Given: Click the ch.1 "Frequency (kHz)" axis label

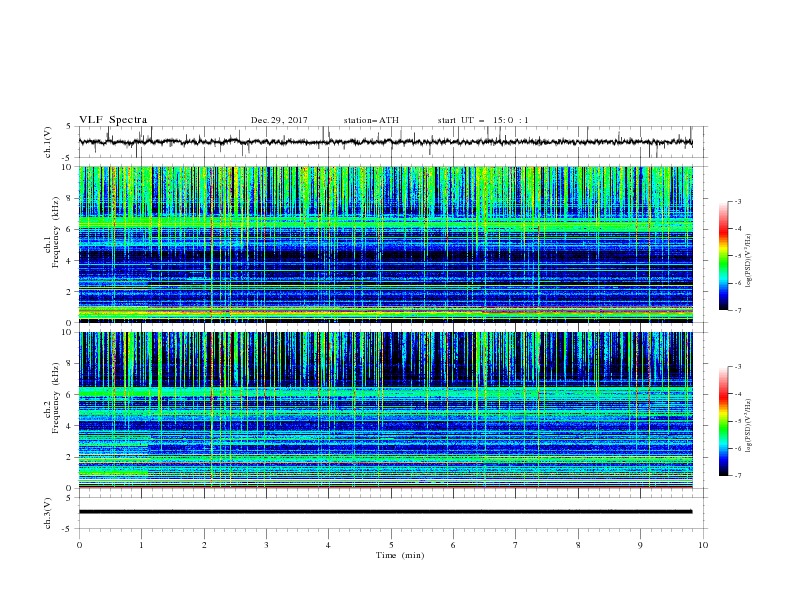Looking at the screenshot, I should point(56,233).
